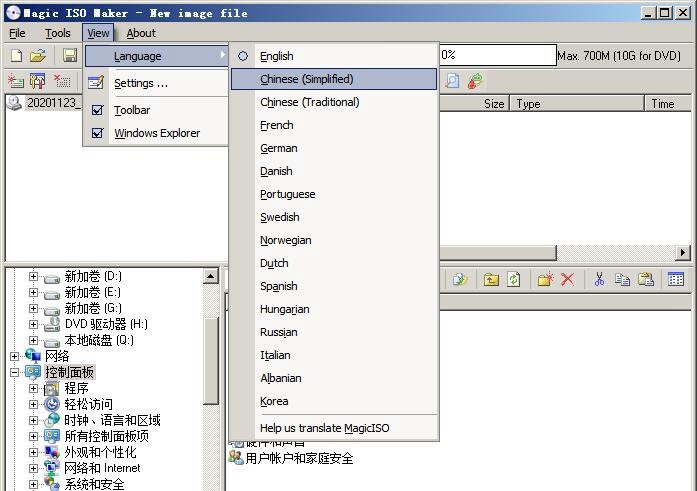This screenshot has width=697, height=491.
Task: Click the Delete item toolbar icon
Action: pos(62,81)
